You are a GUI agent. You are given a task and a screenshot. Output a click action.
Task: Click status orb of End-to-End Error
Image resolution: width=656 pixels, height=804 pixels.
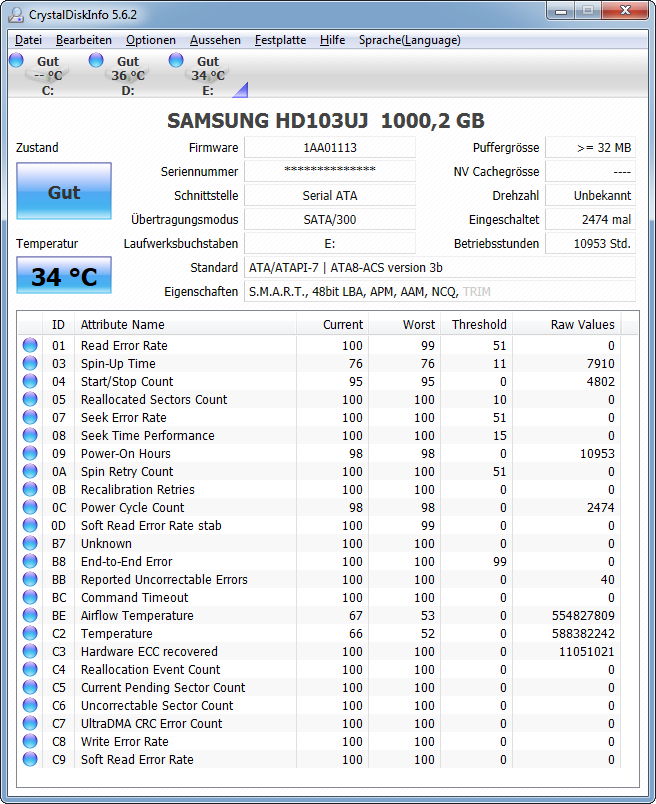[30, 561]
